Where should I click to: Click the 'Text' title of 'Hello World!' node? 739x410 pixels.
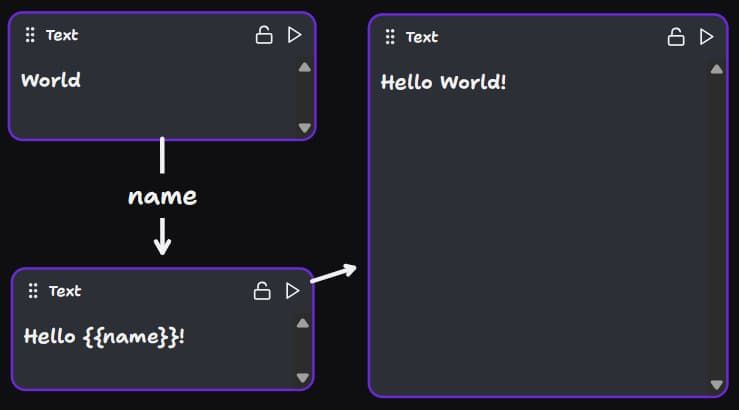pos(422,37)
